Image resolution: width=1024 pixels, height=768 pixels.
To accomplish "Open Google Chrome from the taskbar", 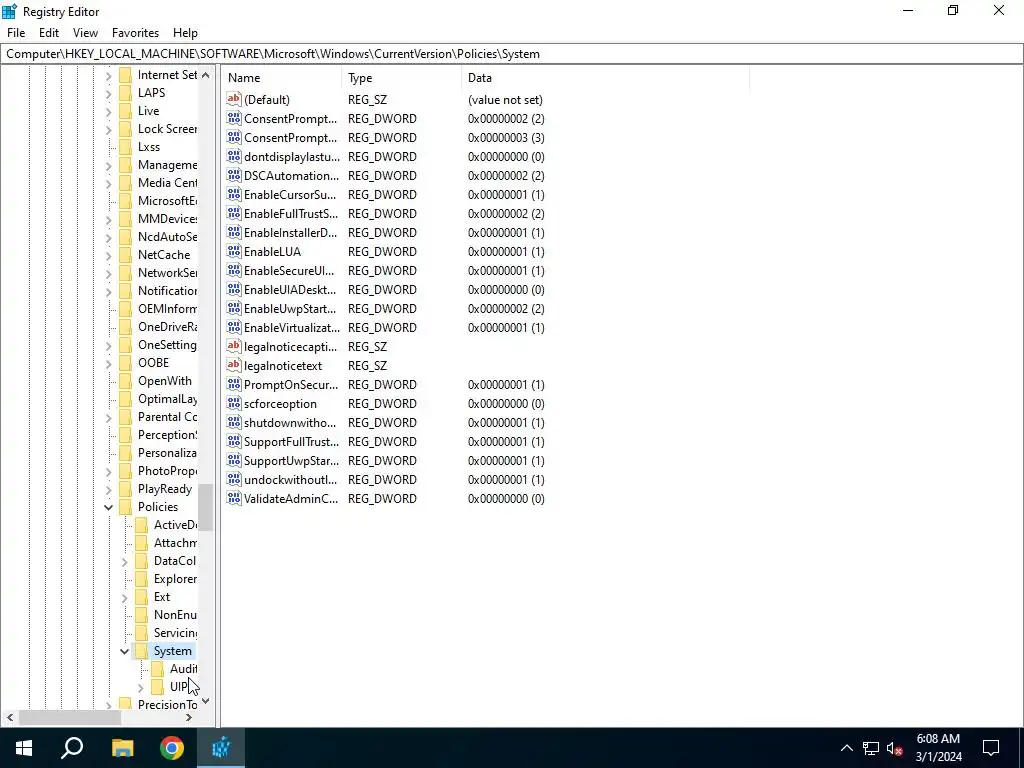I will pyautogui.click(x=172, y=748).
